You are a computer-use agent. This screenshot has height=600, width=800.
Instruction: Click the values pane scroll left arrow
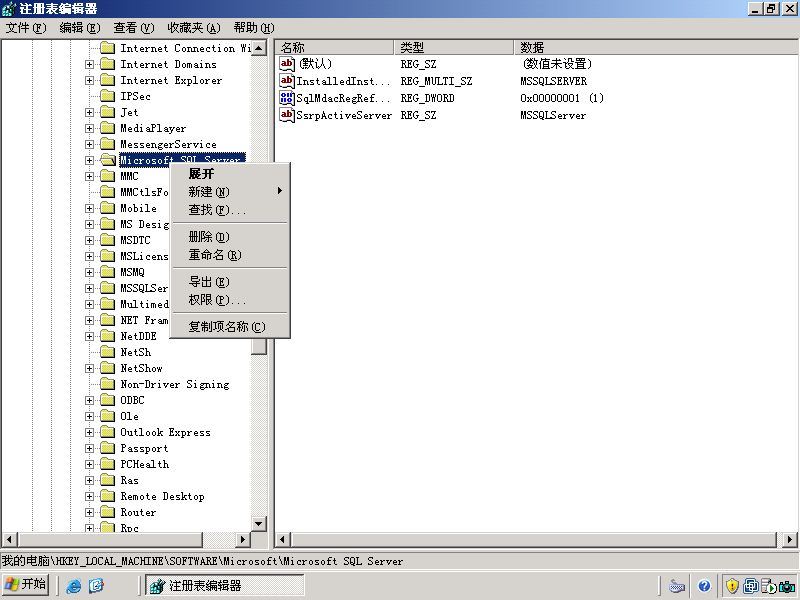tap(283, 539)
